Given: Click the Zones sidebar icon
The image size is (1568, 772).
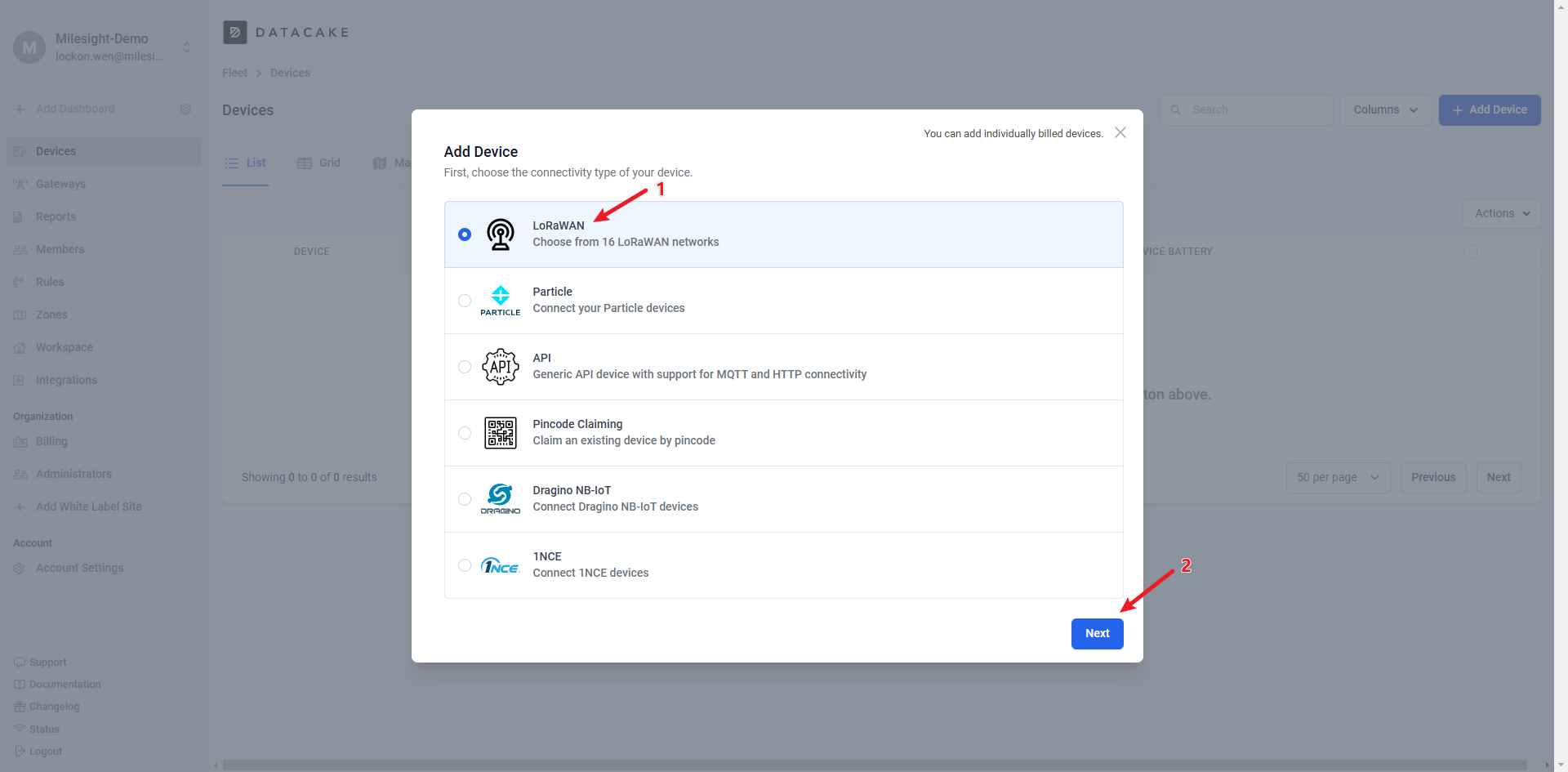Looking at the screenshot, I should pos(20,315).
